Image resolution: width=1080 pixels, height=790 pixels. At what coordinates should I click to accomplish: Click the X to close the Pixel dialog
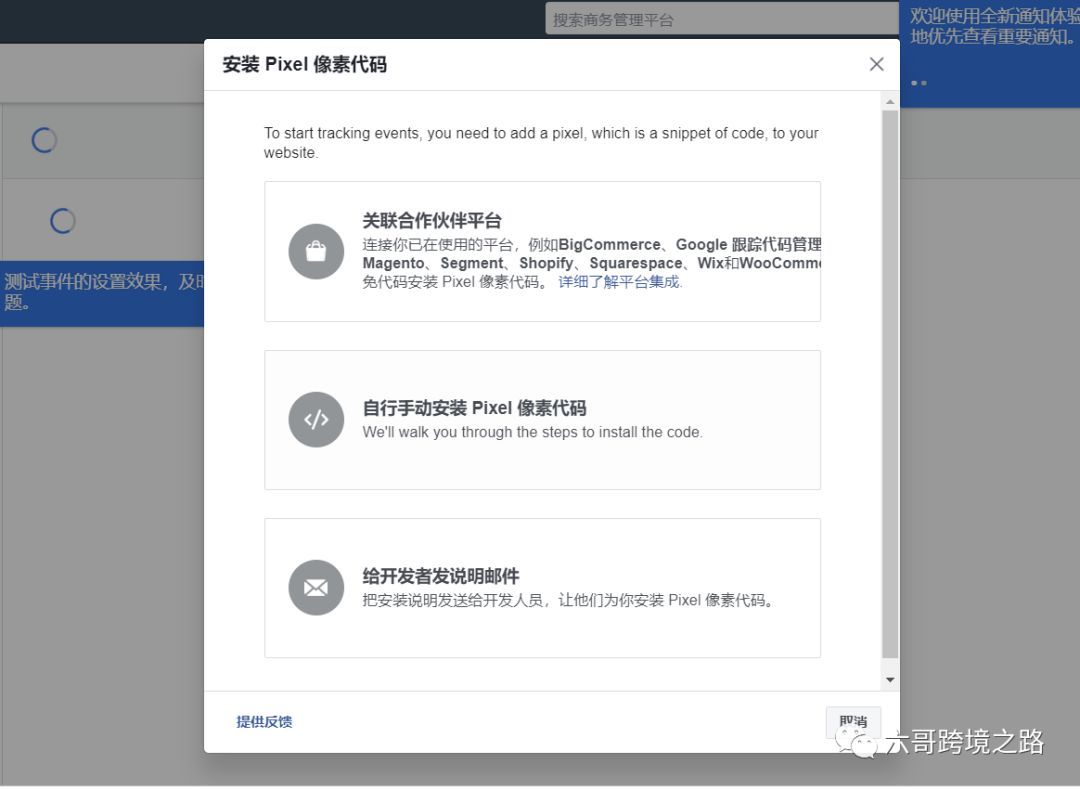click(876, 64)
